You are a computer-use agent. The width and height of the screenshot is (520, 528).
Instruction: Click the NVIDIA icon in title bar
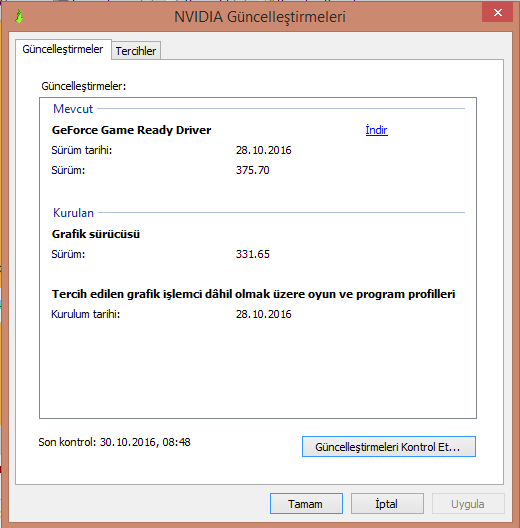19,16
